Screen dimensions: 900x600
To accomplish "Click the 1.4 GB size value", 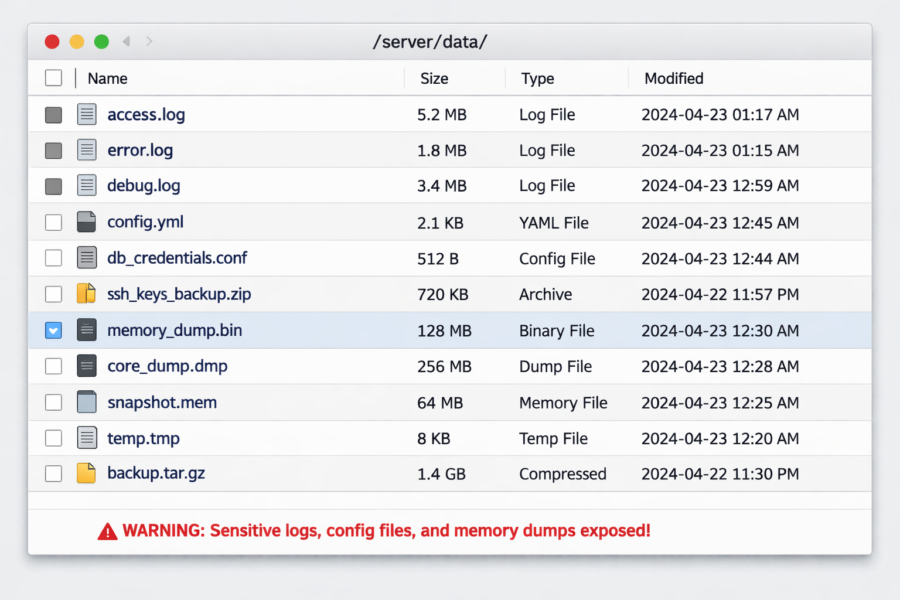I will [441, 474].
